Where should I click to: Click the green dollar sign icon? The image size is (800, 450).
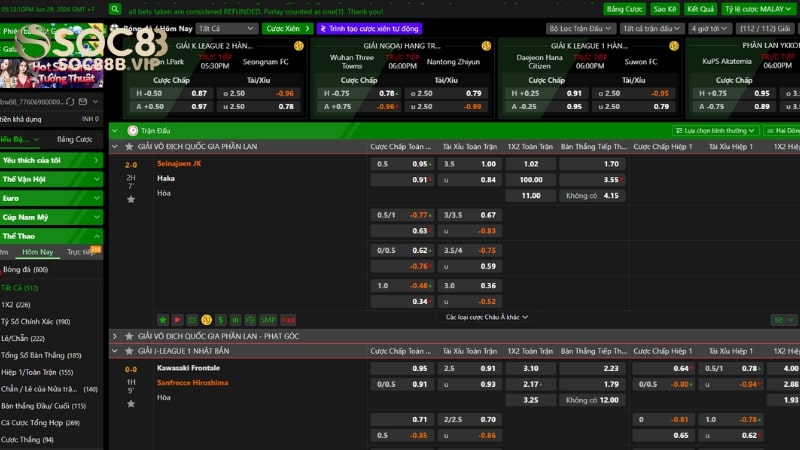[221, 320]
